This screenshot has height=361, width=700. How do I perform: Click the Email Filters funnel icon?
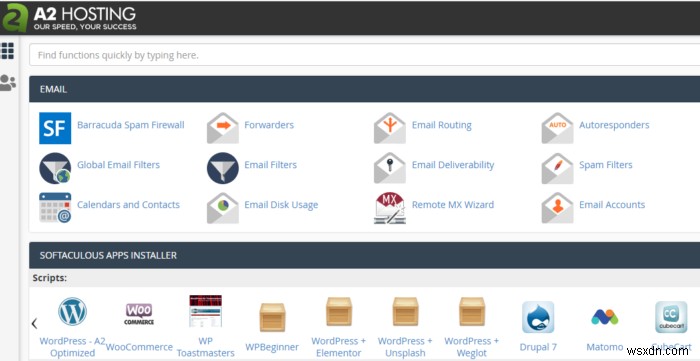point(223,168)
